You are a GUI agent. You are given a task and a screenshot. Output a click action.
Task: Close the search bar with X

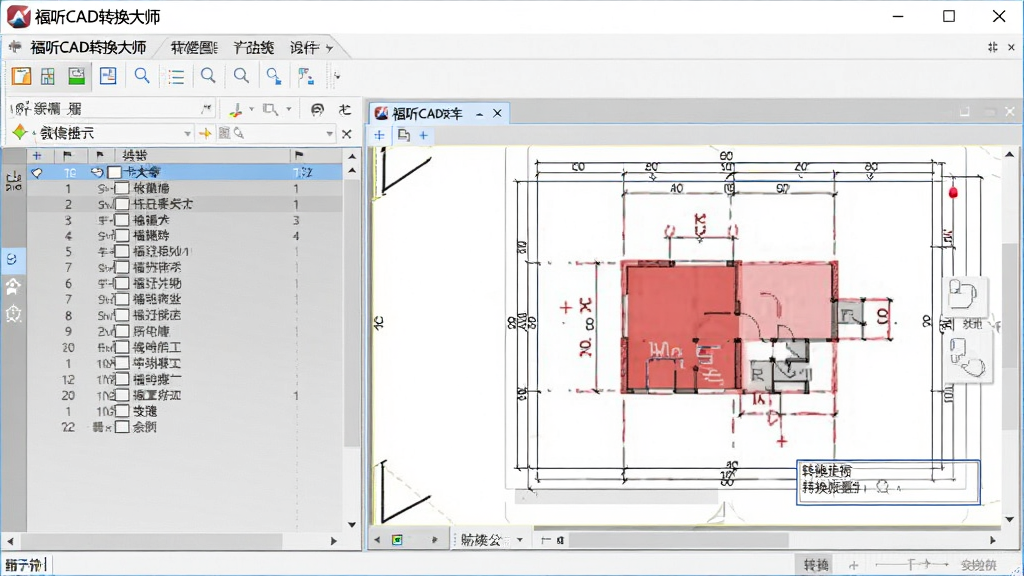click(x=347, y=134)
